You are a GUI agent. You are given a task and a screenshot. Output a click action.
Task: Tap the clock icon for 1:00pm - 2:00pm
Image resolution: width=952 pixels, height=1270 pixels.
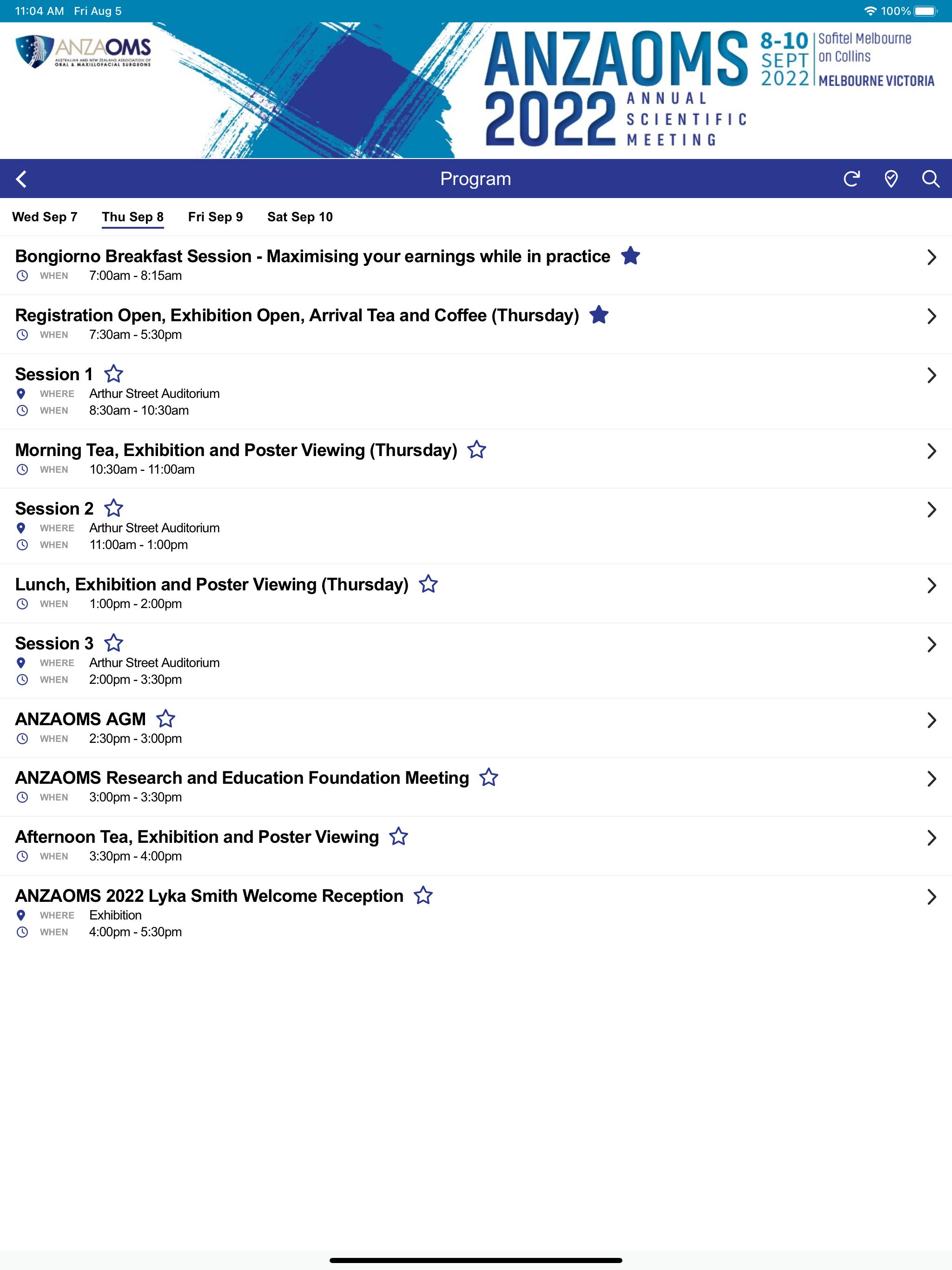pos(22,604)
